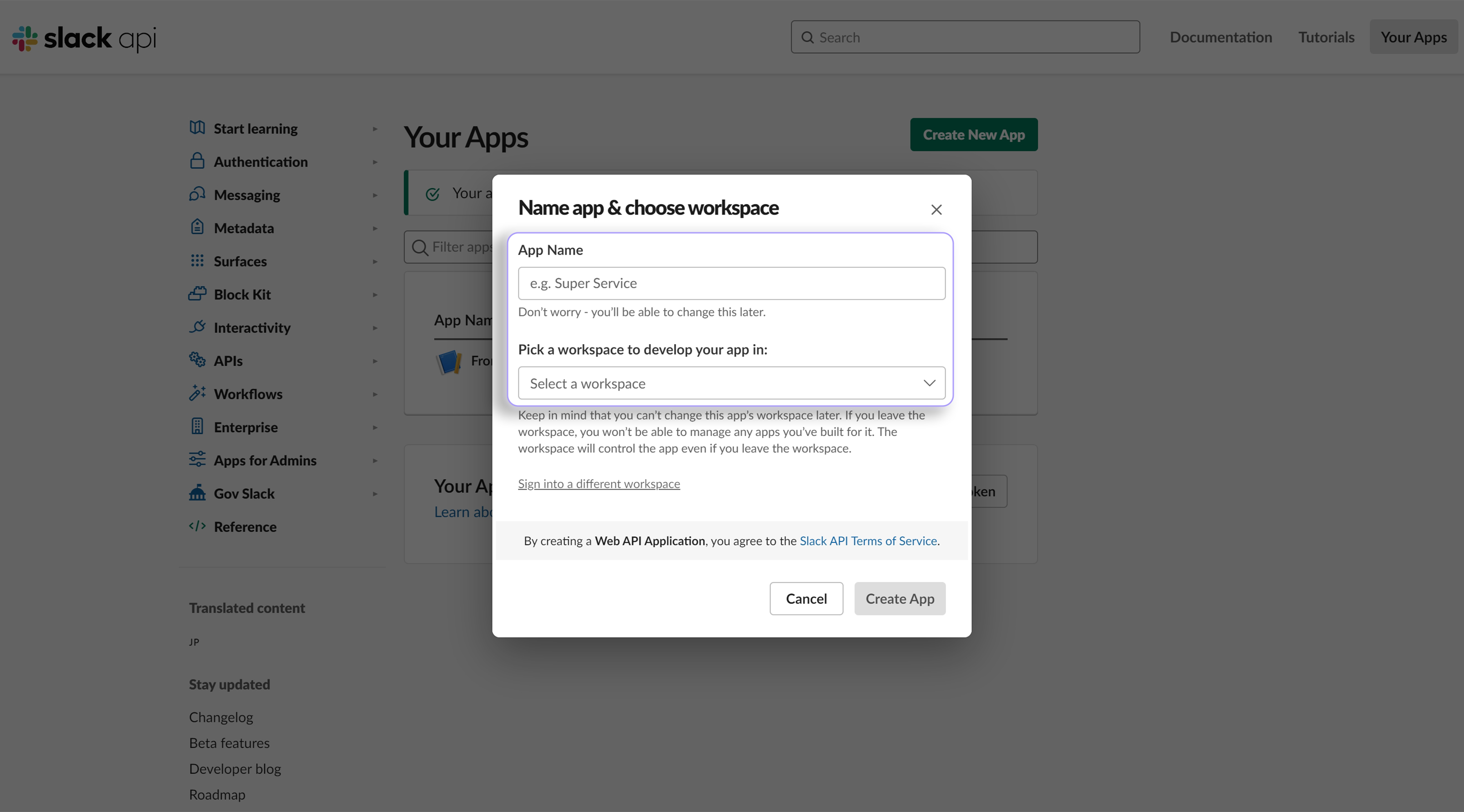The width and height of the screenshot is (1464, 812).
Task: Open Block Kit documentation section
Action: click(x=241, y=293)
